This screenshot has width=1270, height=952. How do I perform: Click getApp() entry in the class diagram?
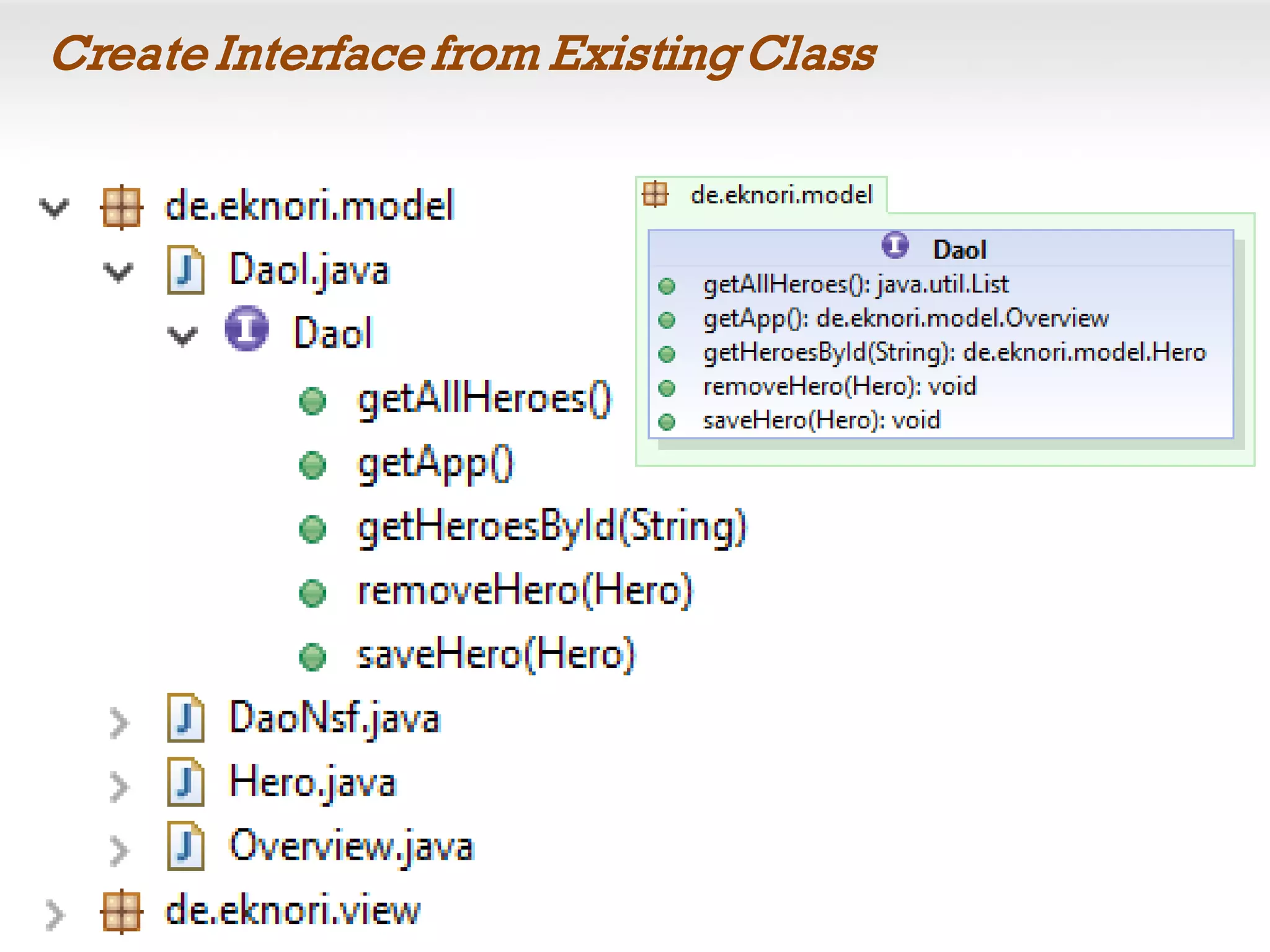[905, 319]
